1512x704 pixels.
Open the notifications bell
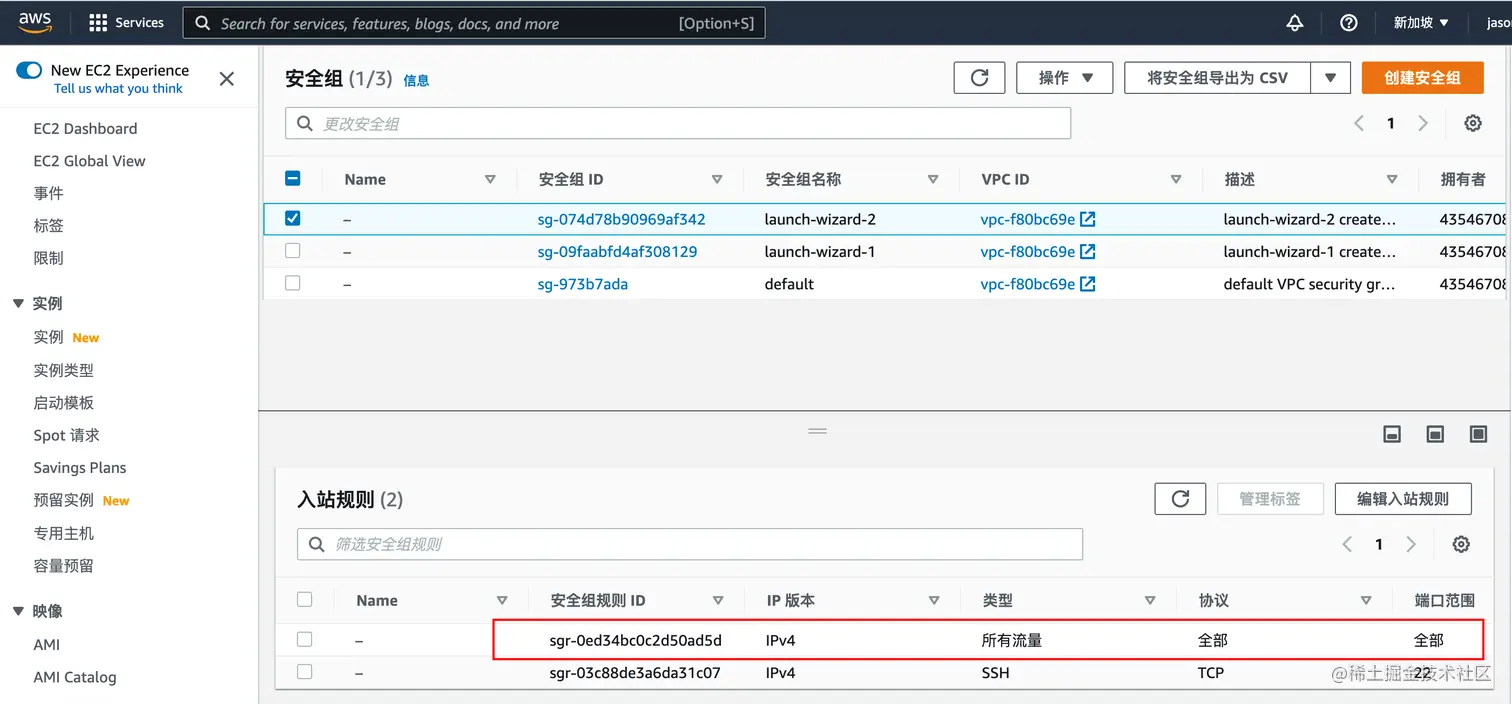[1295, 22]
